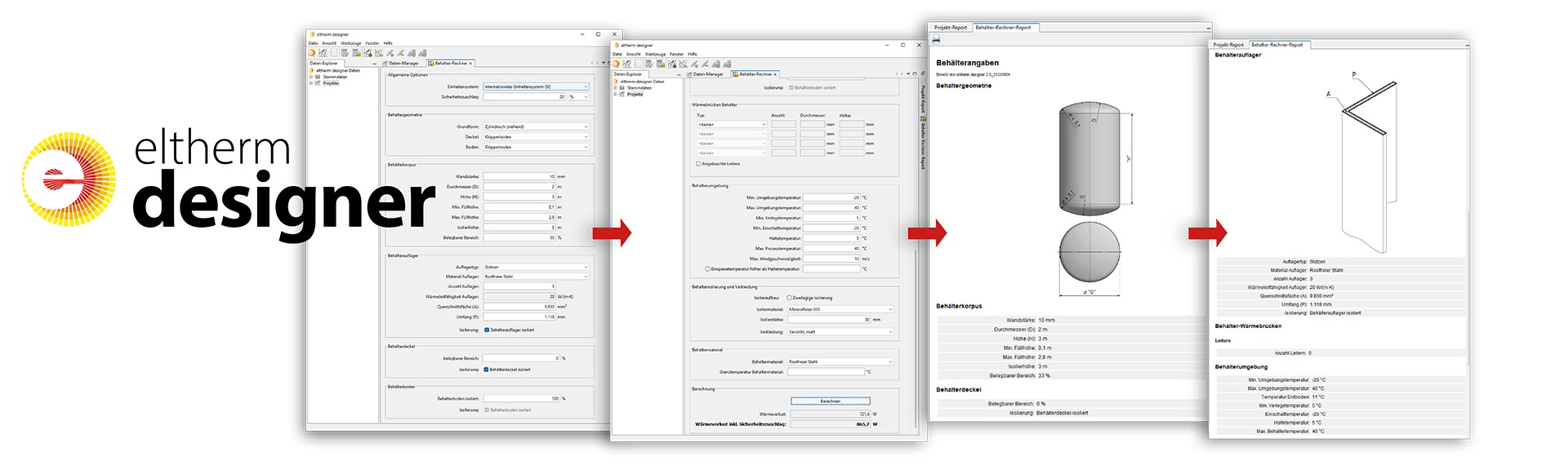1568x470 pixels.
Task: Expand the Projekte tree node in the second window
Action: click(616, 95)
